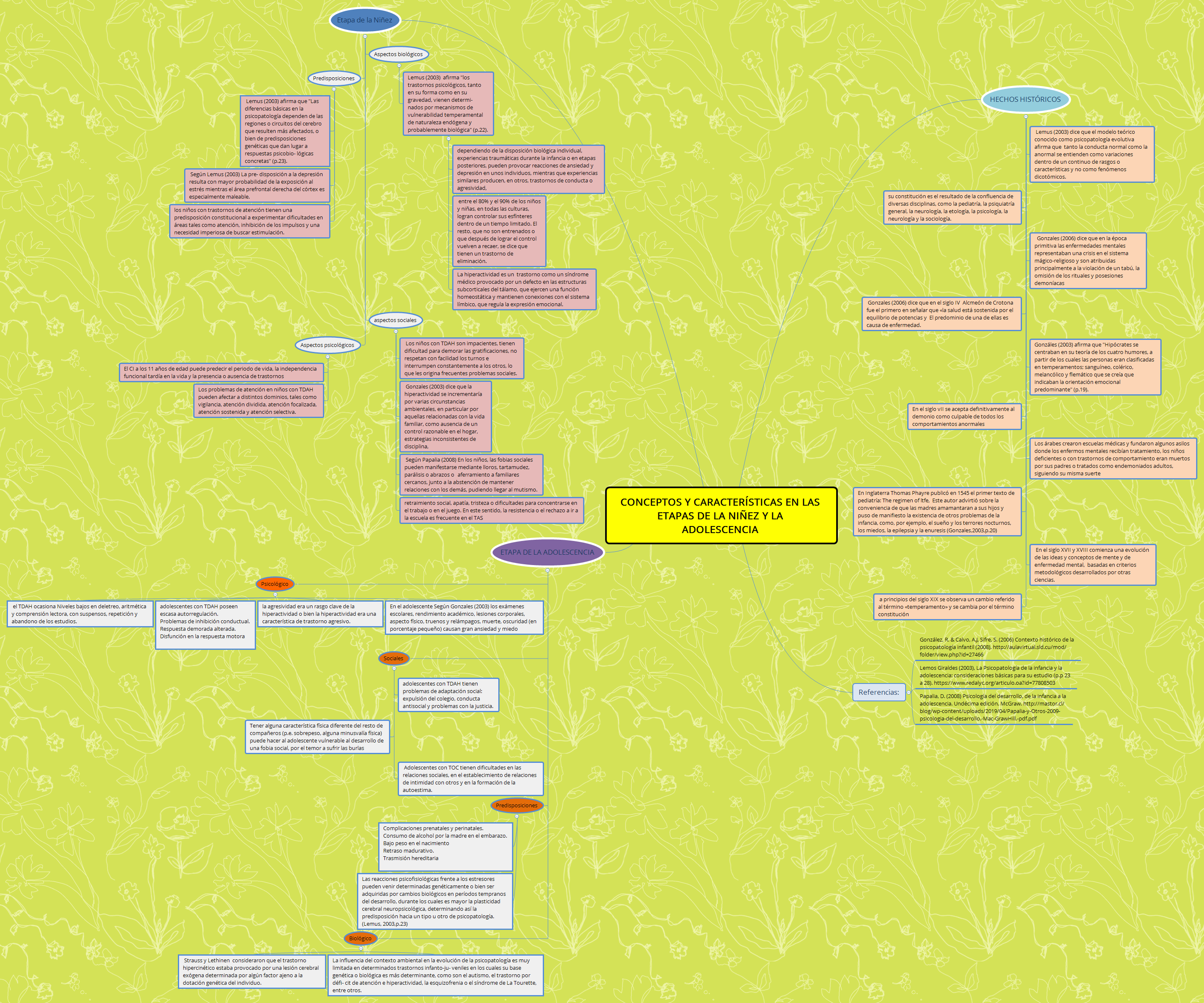Click the blue 'Referencias:' node
This screenshot has height=1003, width=1204.
tap(879, 692)
